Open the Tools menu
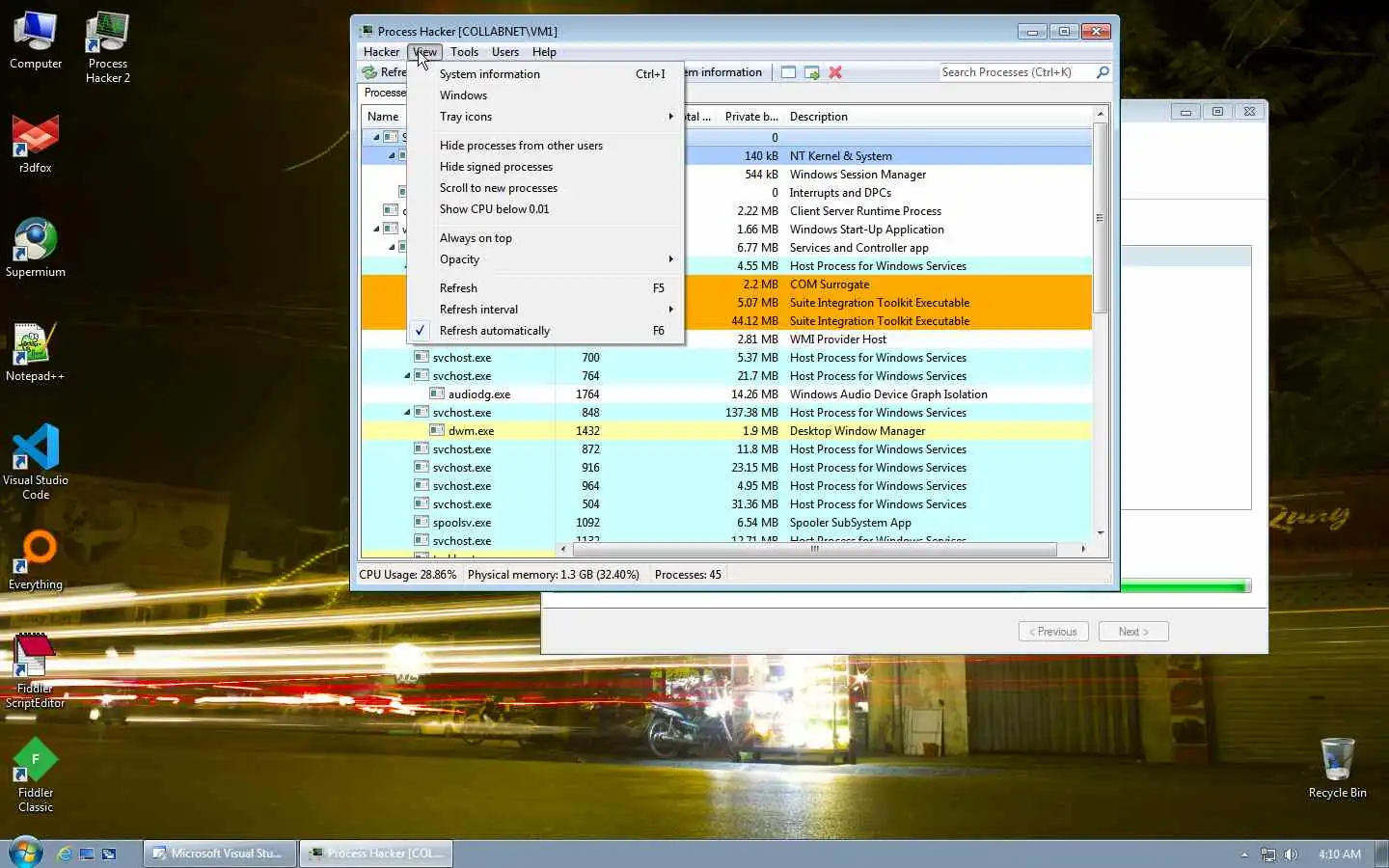Image resolution: width=1389 pixels, height=868 pixels. point(464,52)
